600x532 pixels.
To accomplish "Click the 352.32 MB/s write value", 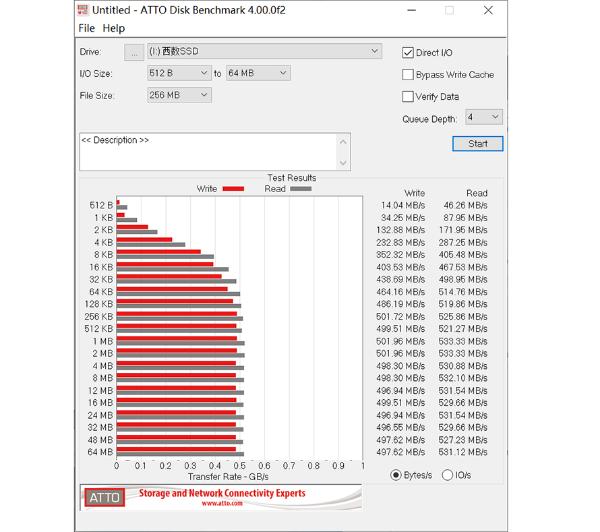I will coord(401,255).
